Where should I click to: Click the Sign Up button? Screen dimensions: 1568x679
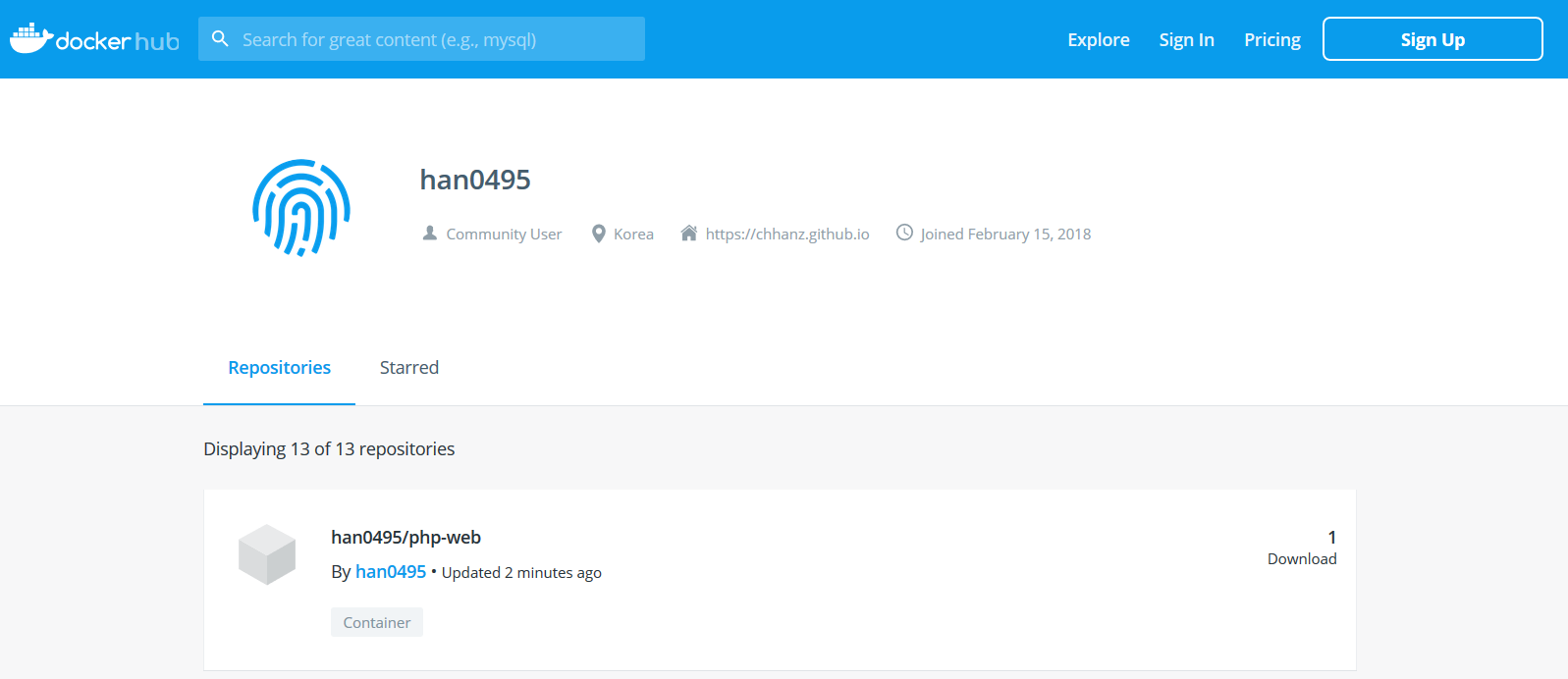pyautogui.click(x=1433, y=39)
